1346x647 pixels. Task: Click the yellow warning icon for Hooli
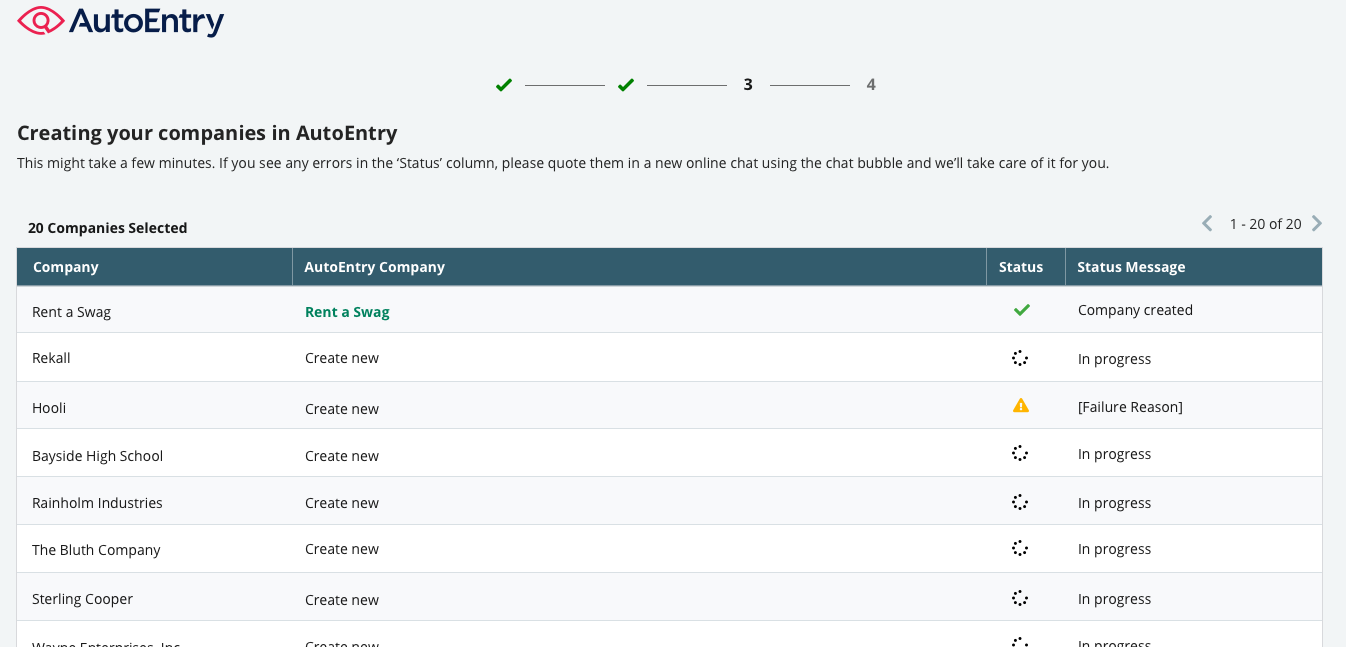tap(1020, 406)
